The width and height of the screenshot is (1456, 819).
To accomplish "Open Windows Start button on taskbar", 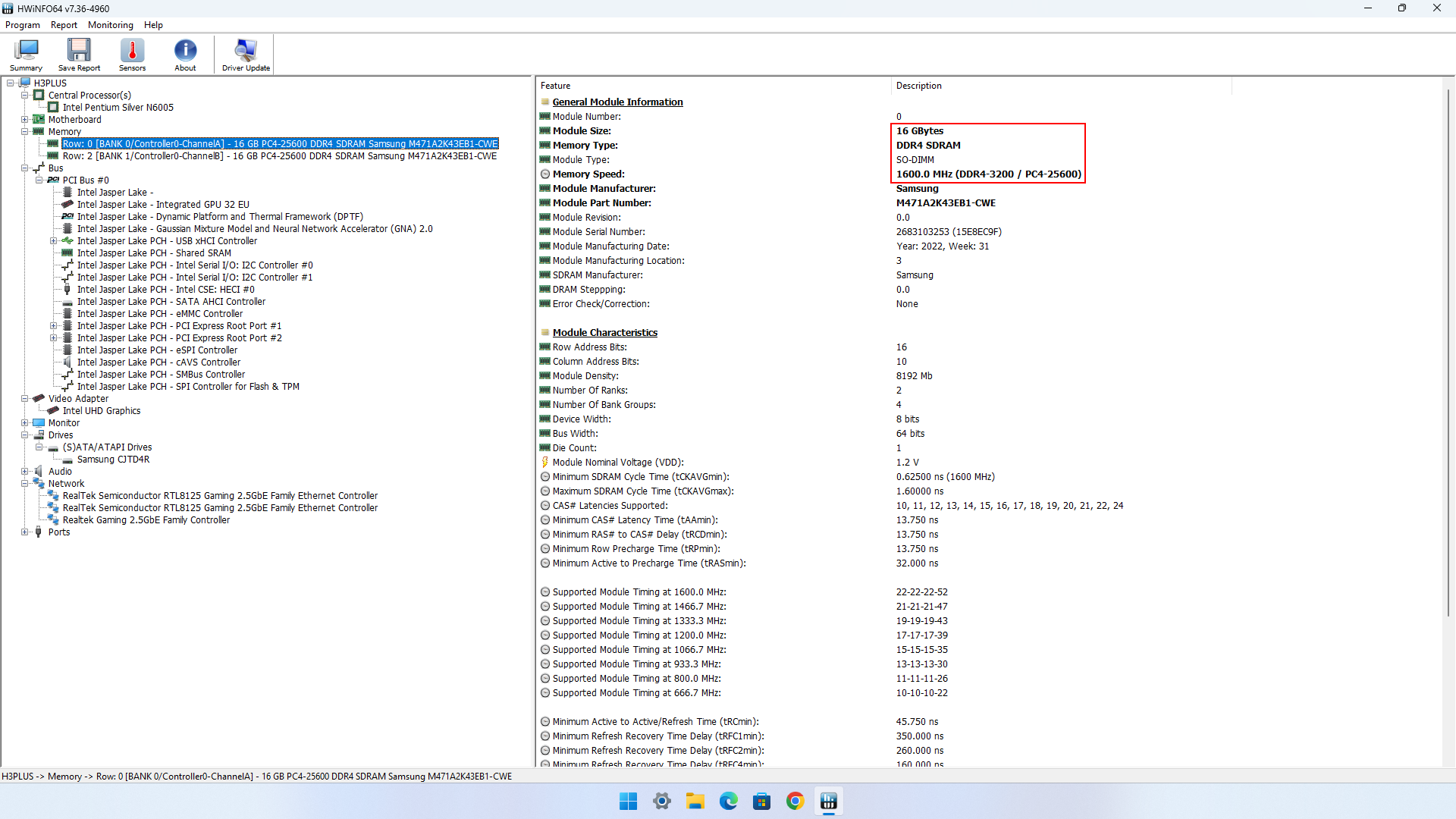I will [629, 801].
